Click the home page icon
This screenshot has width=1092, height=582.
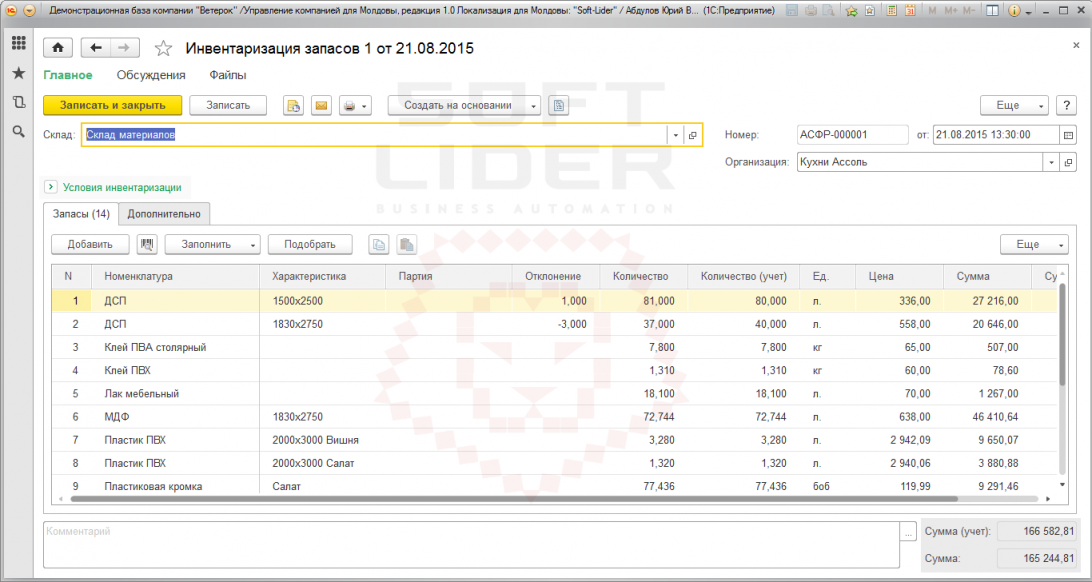[58, 47]
